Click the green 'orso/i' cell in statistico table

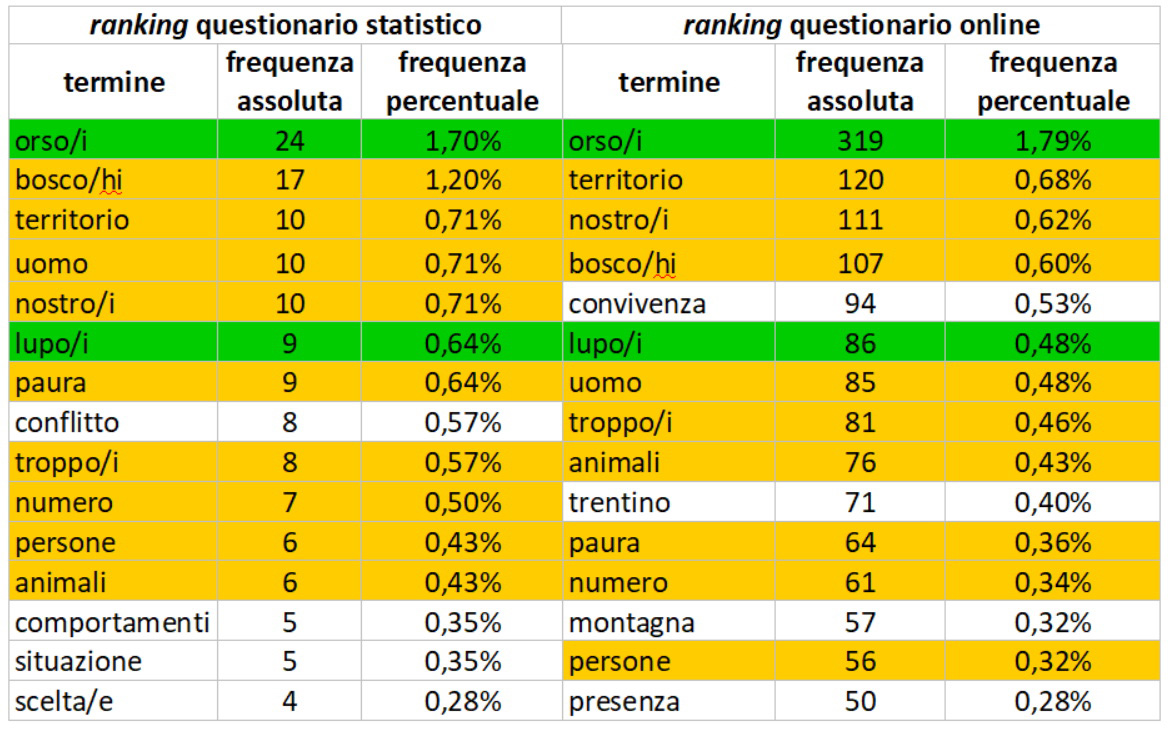pos(113,140)
